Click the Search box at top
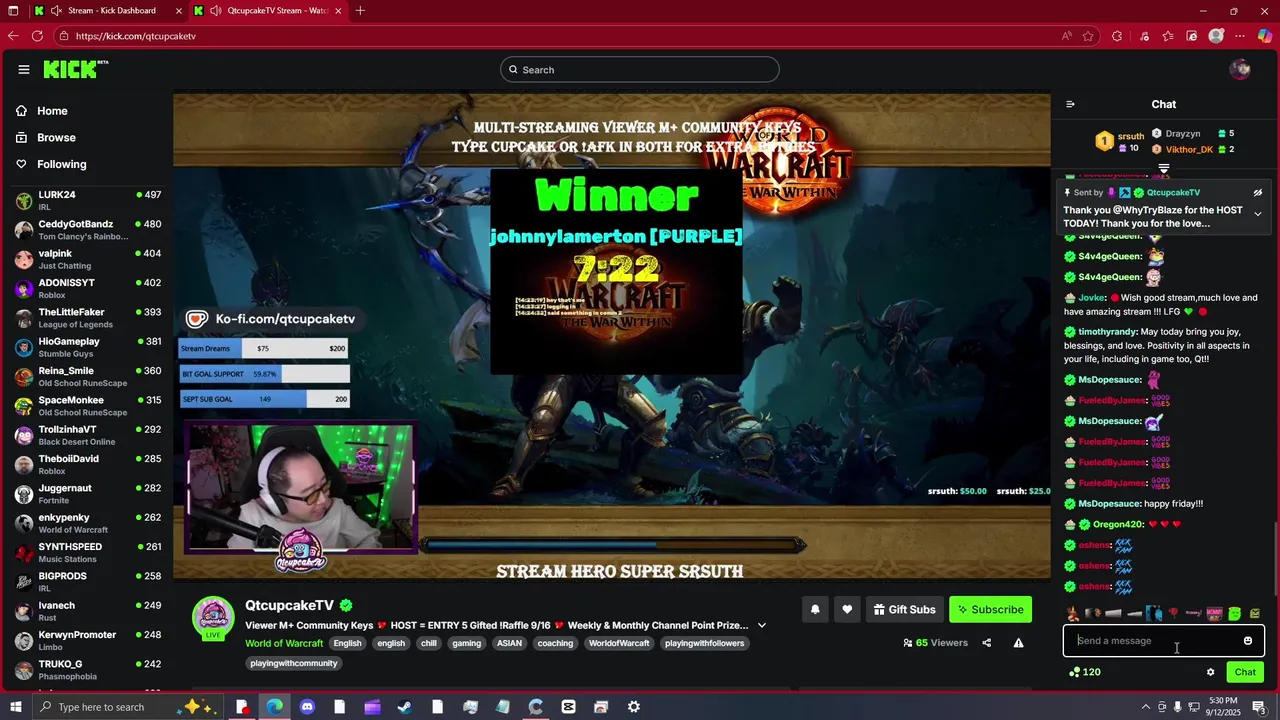The image size is (1280, 720). point(640,69)
